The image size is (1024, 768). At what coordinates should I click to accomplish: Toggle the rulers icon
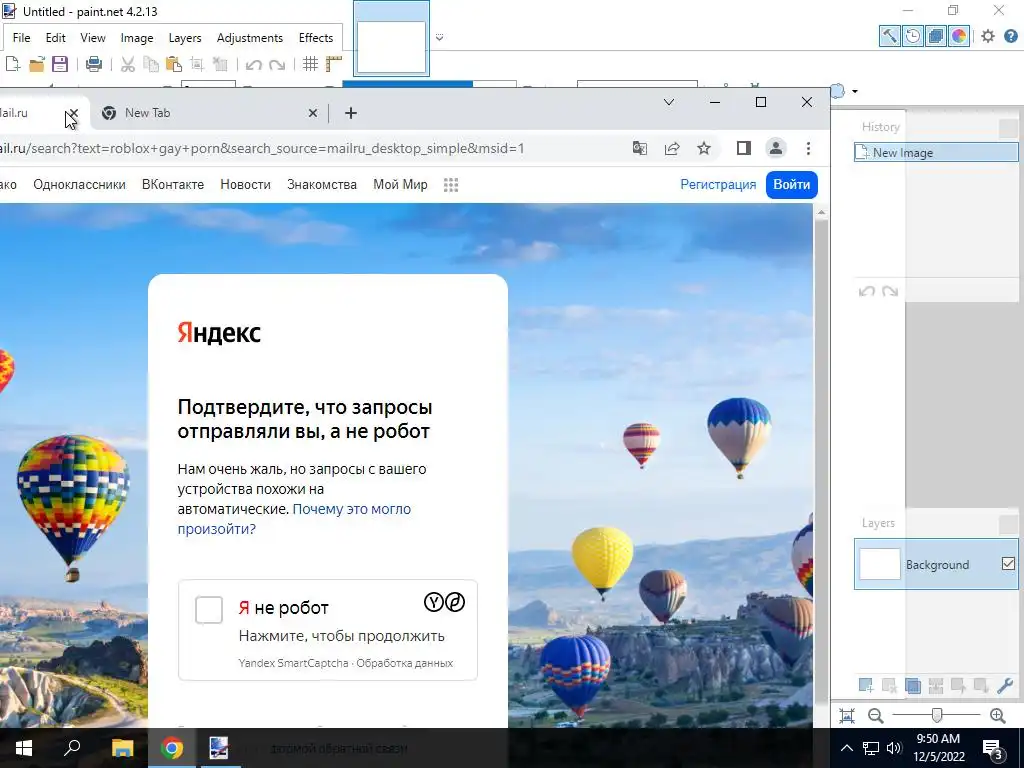[334, 64]
